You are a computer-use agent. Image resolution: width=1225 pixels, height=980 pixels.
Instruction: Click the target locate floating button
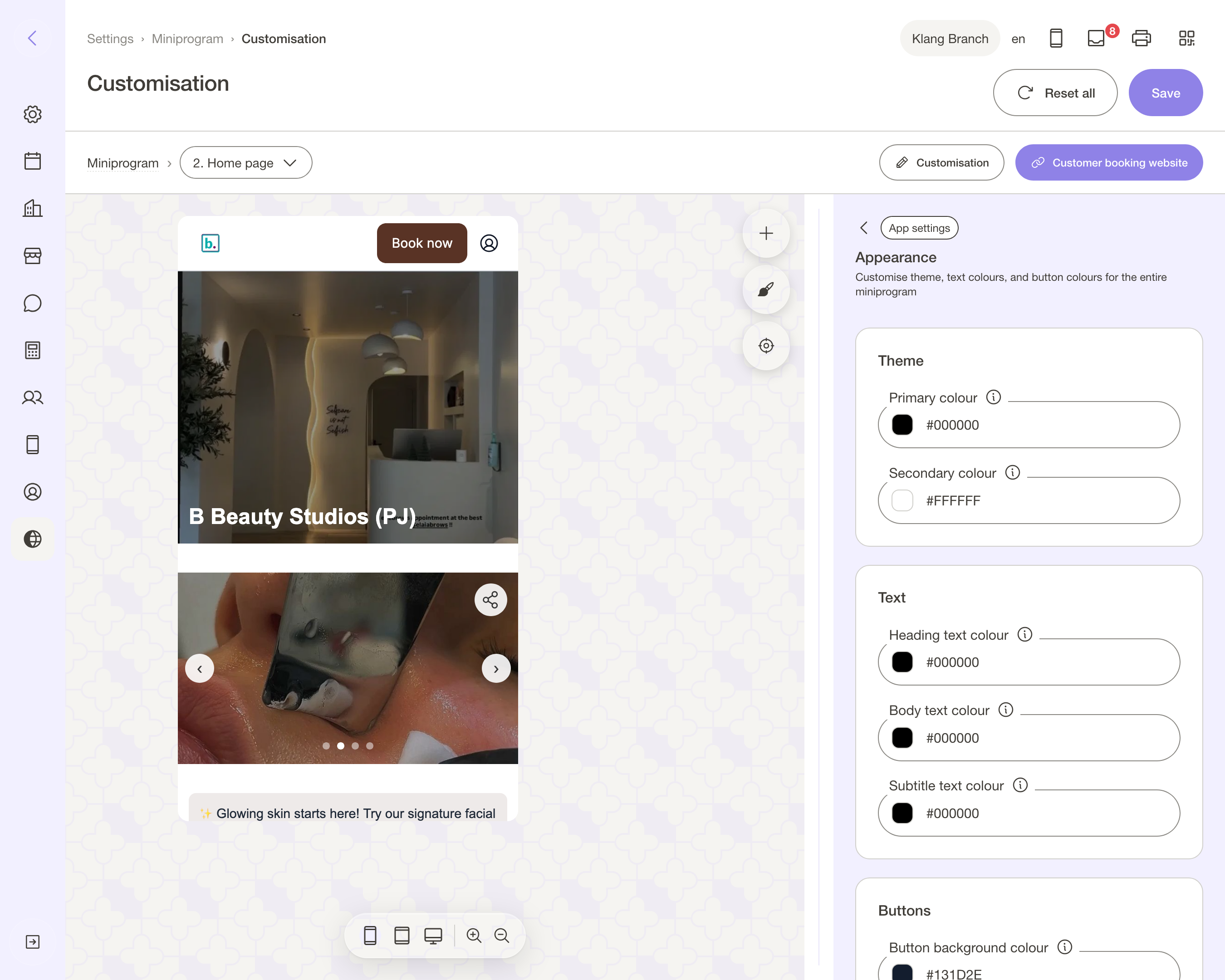(x=766, y=345)
